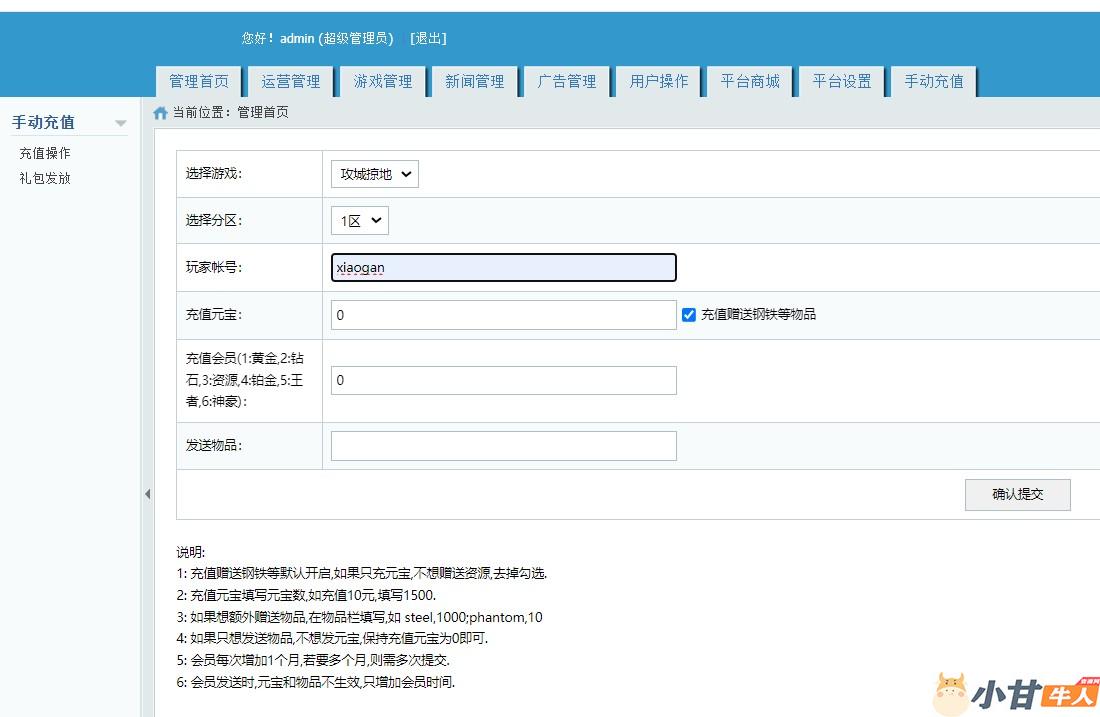Viewport: 1100px width, 717px height.
Task: Click the 退出 logout link
Action: [428, 38]
